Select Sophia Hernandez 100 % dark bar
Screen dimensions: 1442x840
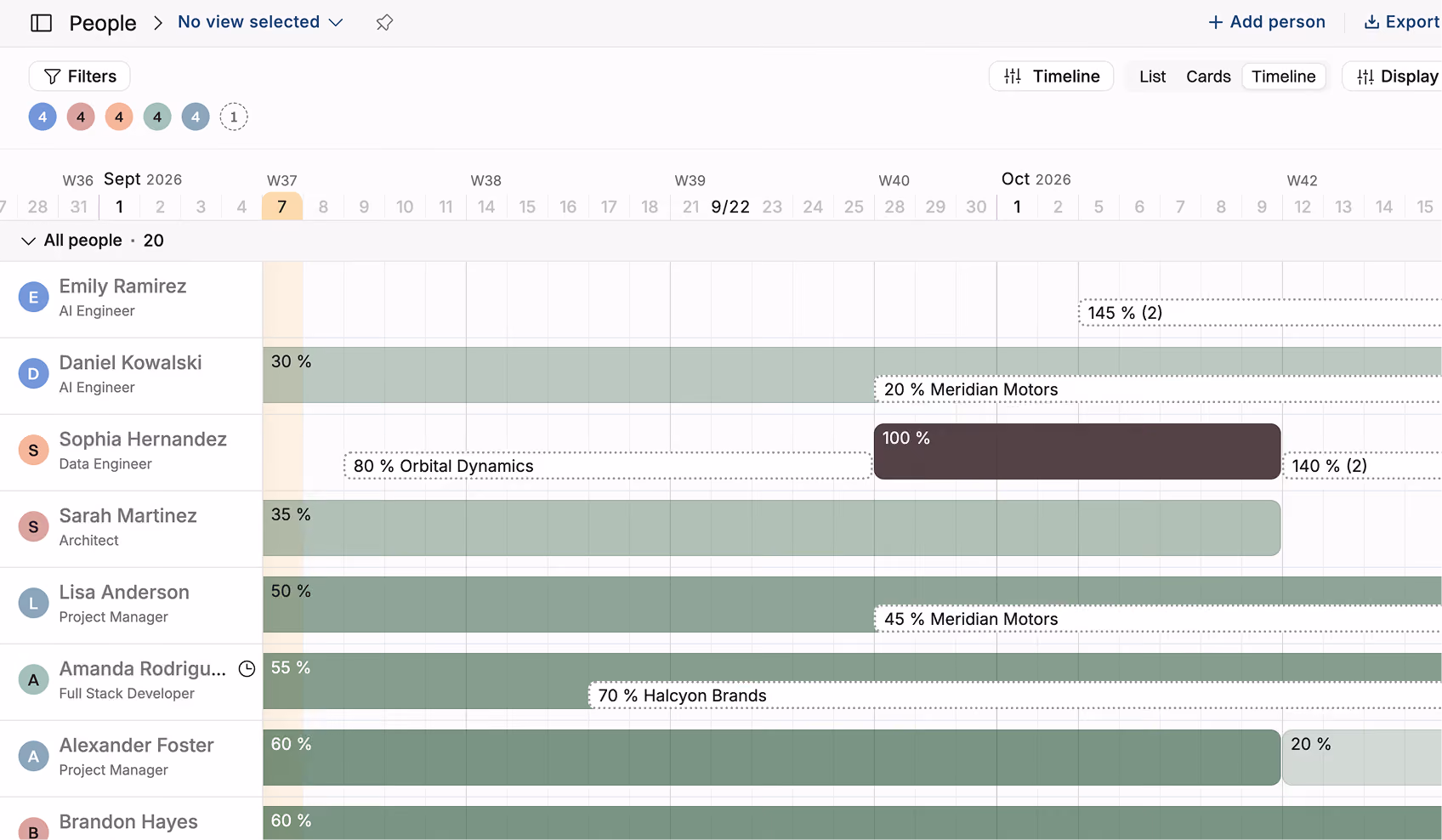tap(1077, 451)
